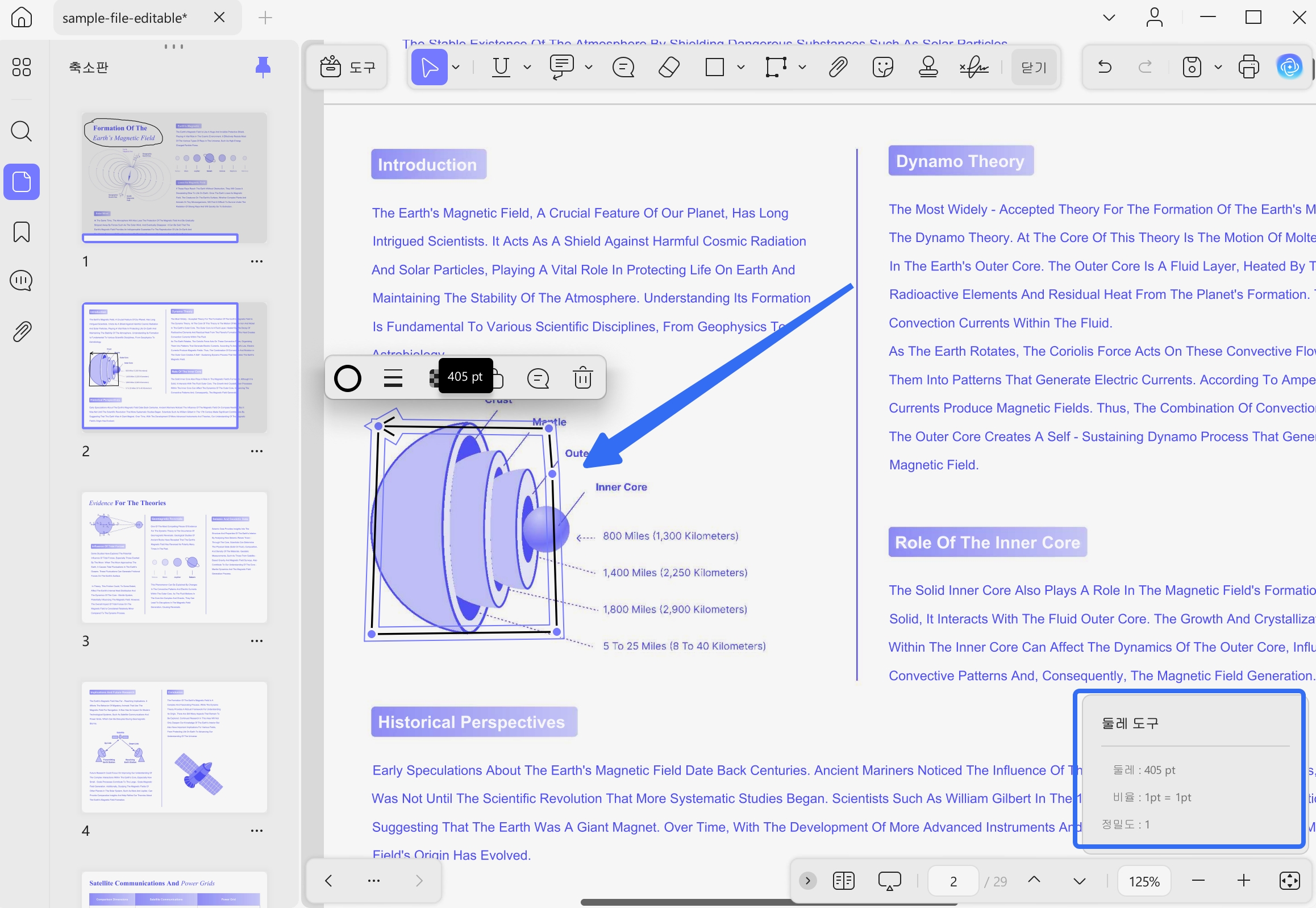Save the document with save icon
The image size is (1316, 908).
coord(1192,67)
